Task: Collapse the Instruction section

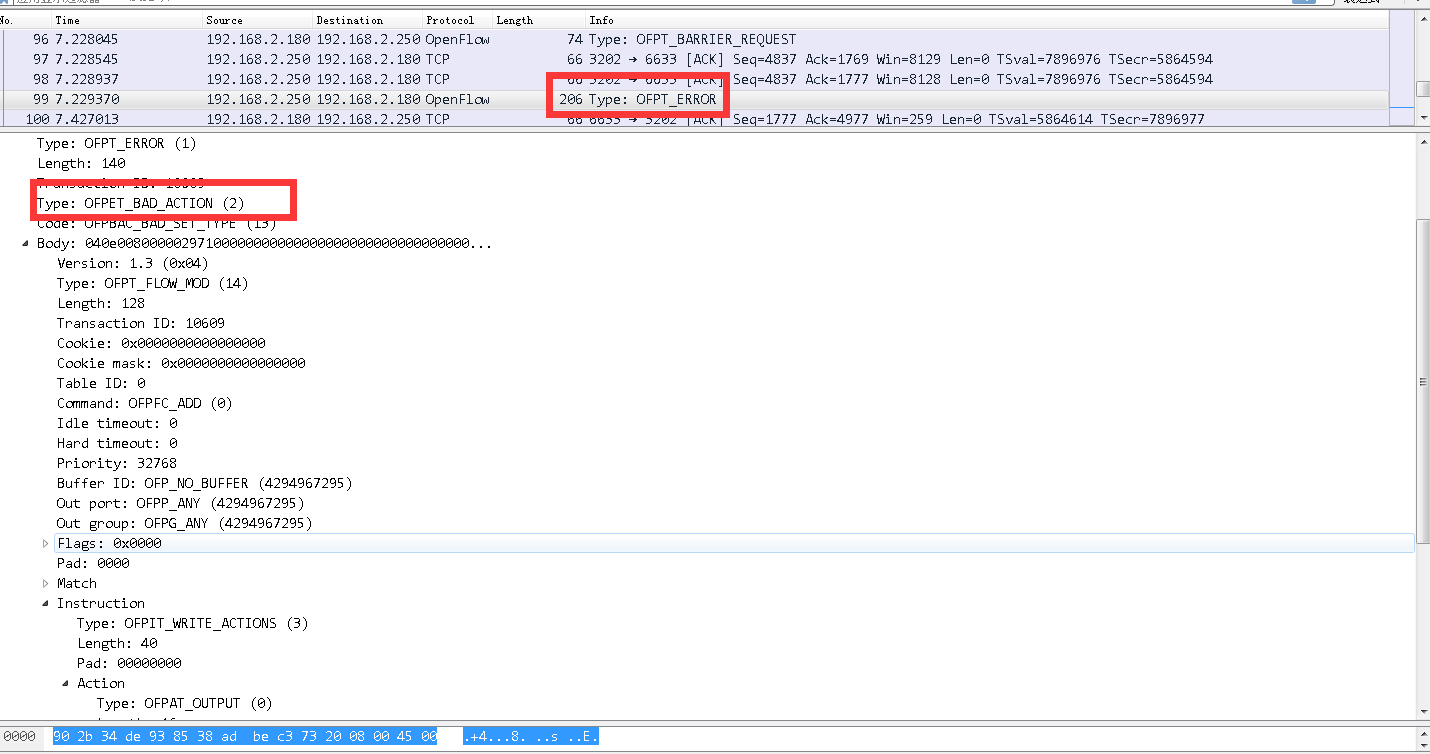Action: pyautogui.click(x=46, y=603)
